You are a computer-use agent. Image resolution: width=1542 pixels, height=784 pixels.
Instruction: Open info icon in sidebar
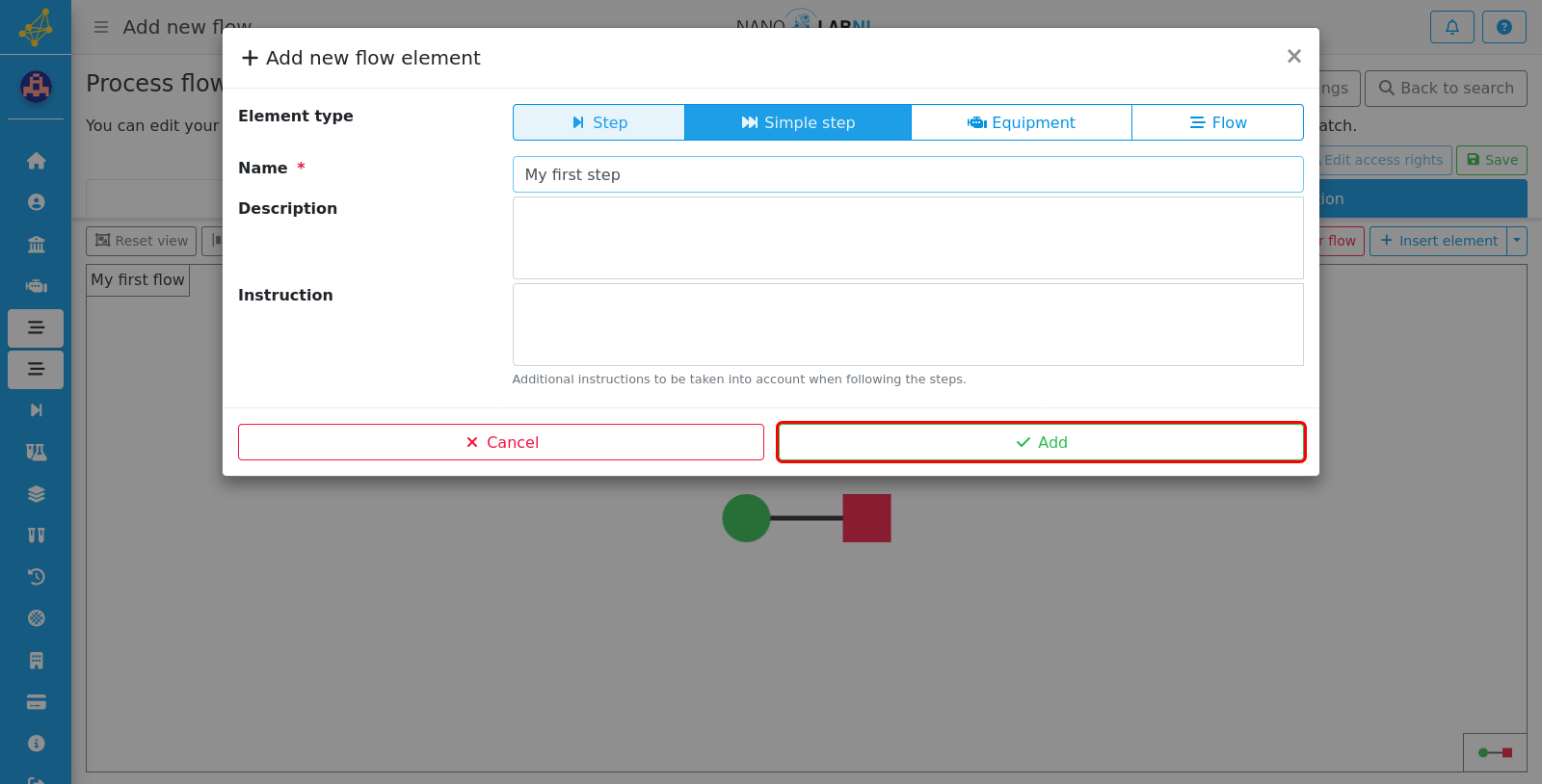pyautogui.click(x=36, y=744)
